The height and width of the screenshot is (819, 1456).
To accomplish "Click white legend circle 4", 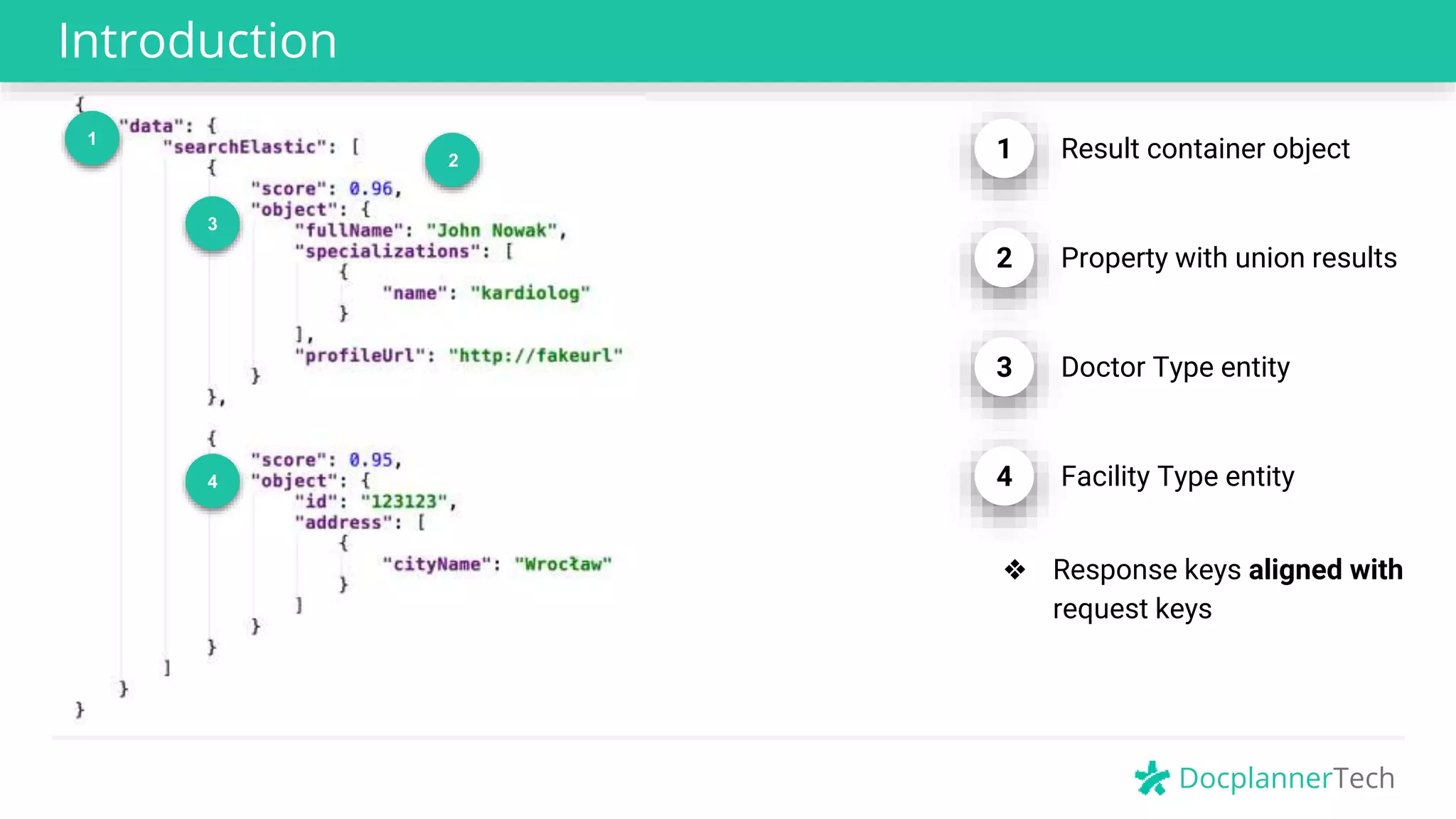I will 1004,476.
